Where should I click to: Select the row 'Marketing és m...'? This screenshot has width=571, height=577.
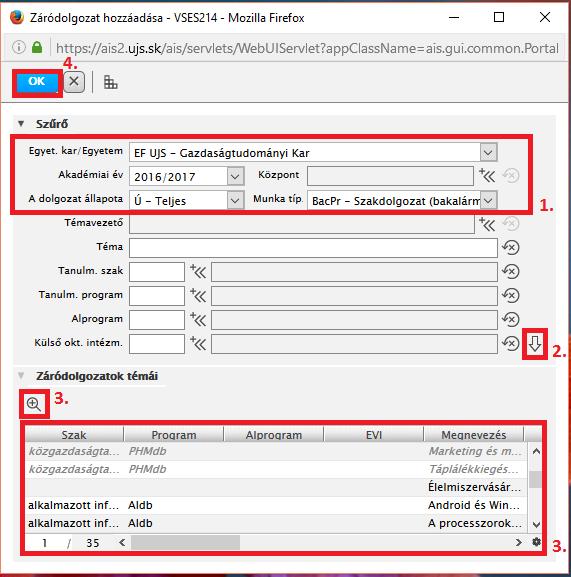276,451
